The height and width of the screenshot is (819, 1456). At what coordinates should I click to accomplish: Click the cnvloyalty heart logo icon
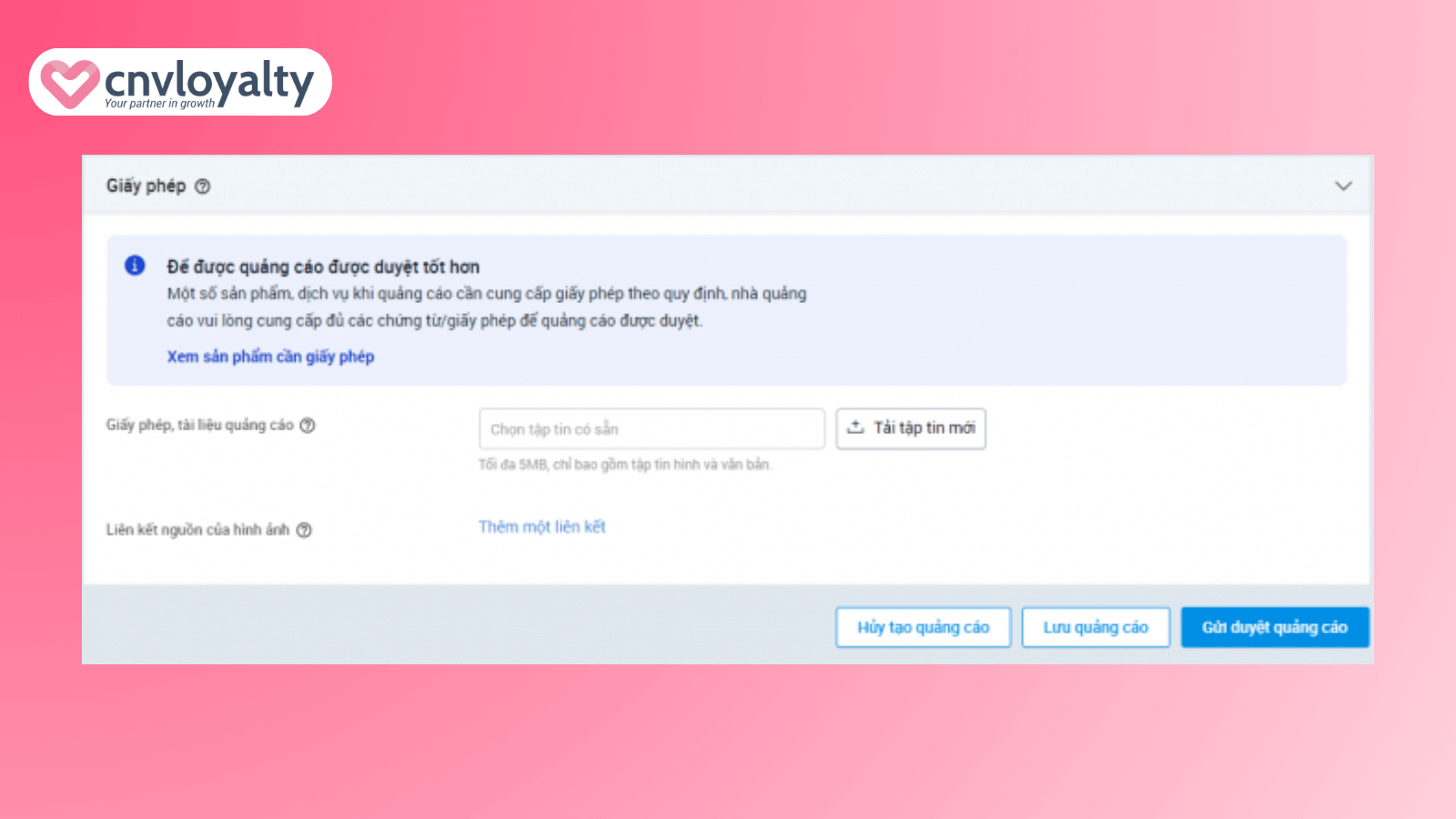point(69,83)
